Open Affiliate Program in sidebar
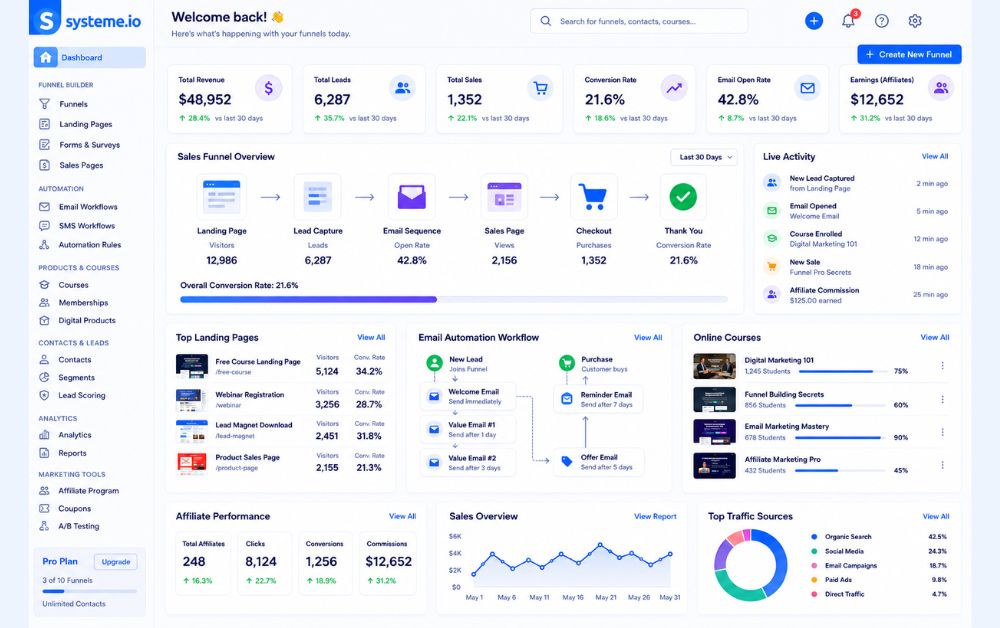1000x628 pixels. click(89, 491)
